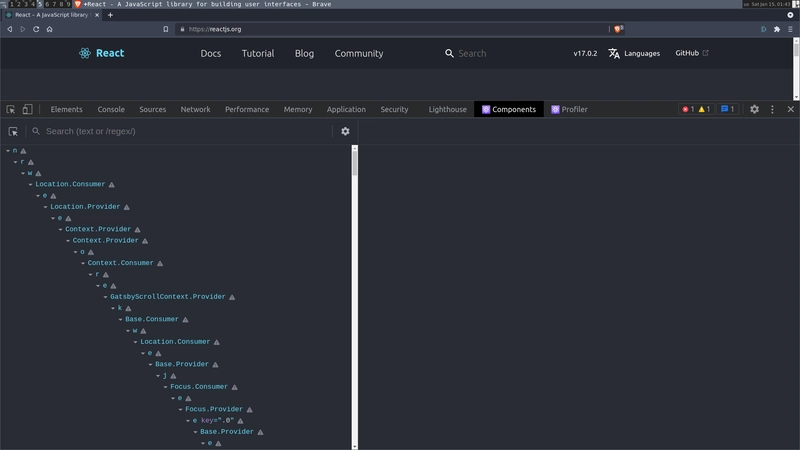Image resolution: width=800 pixels, height=450 pixels.
Task: Open the Tutorial page
Action: [x=258, y=53]
